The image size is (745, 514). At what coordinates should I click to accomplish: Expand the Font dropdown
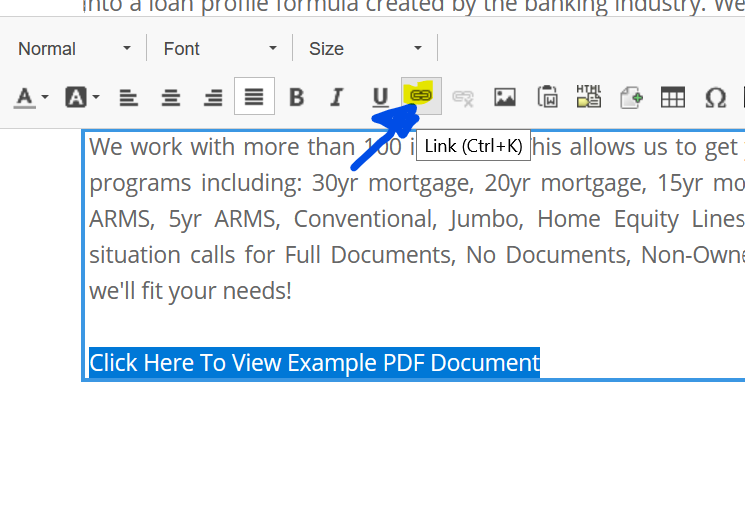coord(220,48)
